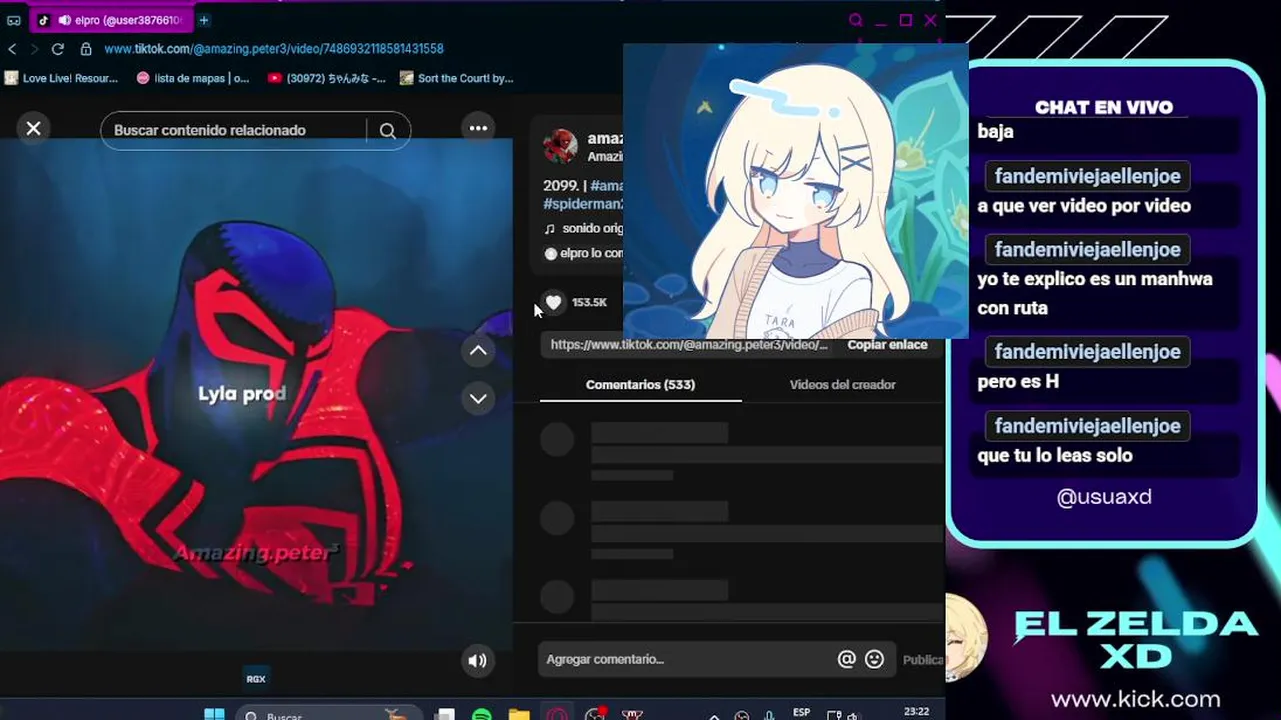Click the tiktok.com address bar URL

click(274, 49)
